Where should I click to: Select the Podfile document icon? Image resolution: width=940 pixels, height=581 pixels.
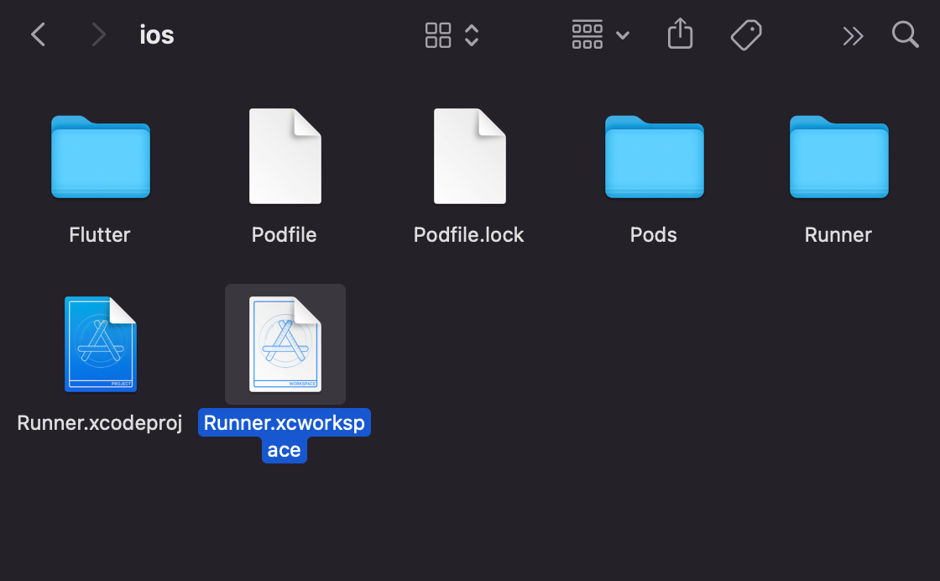point(285,157)
